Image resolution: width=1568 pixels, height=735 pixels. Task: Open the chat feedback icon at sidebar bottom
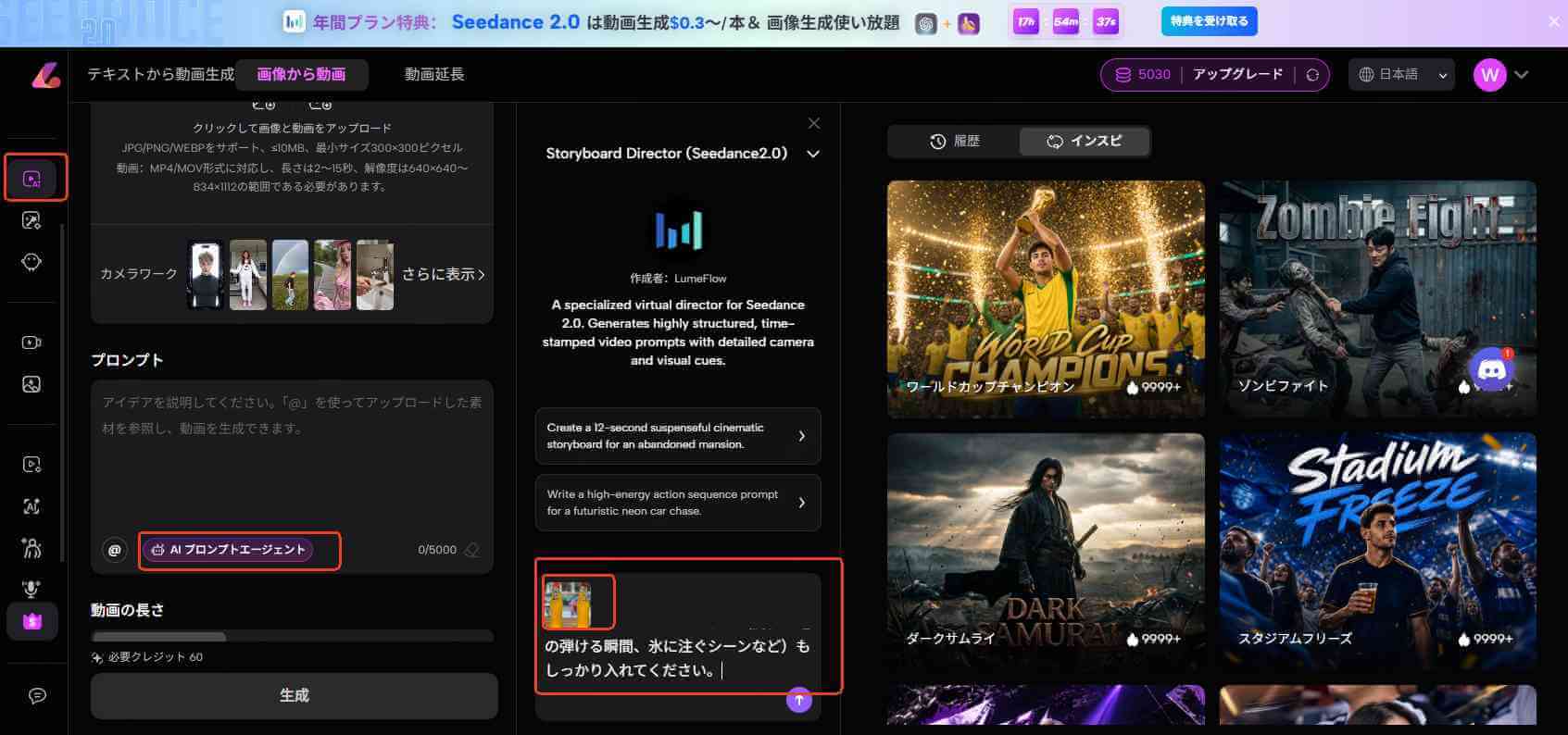tap(37, 696)
